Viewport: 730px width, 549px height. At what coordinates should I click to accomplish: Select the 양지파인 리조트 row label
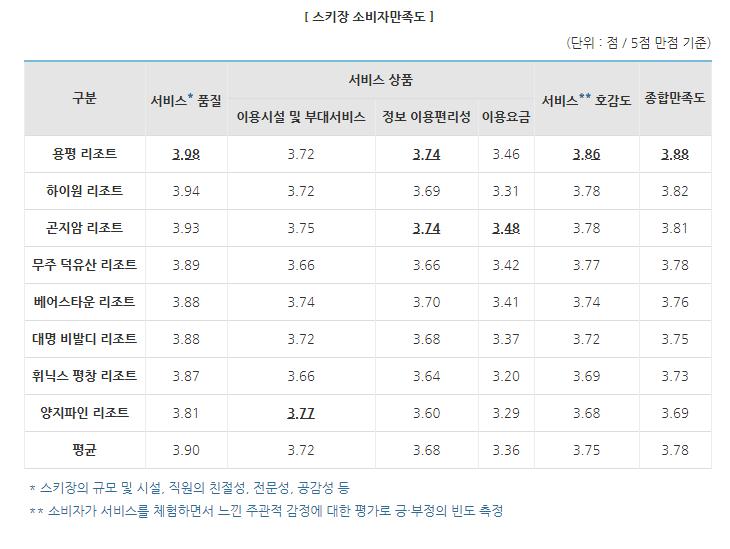(84, 413)
